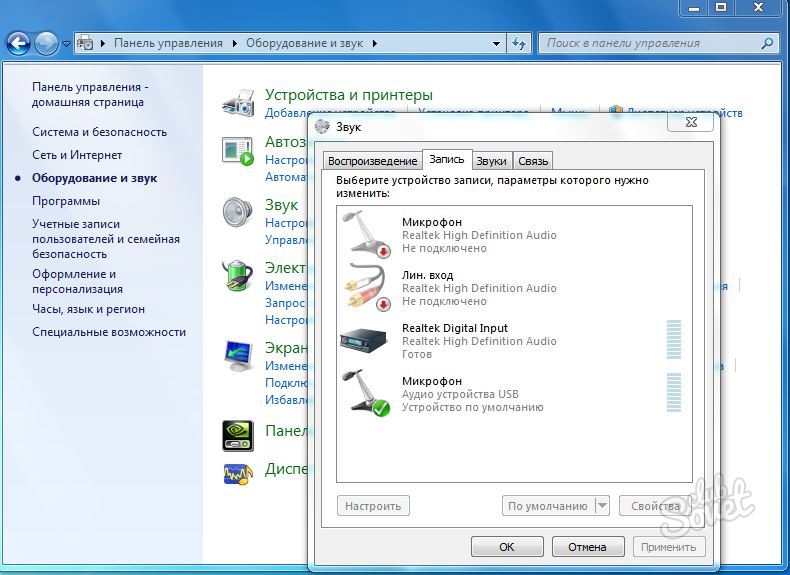
Task: Select the Лин. вход device entry
Action: [x=514, y=288]
